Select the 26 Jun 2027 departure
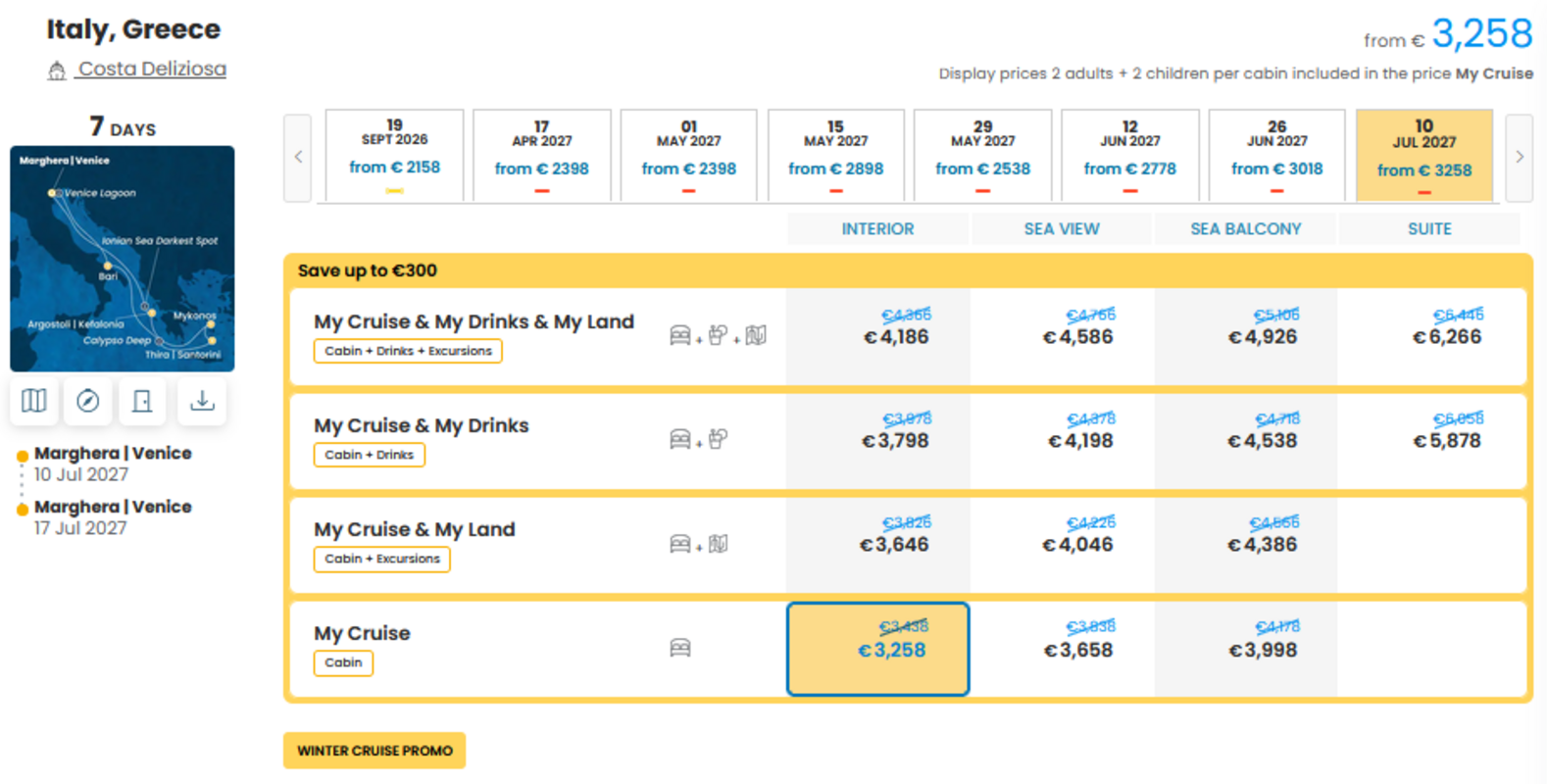Screen dimensions: 1547x784 [x=1277, y=156]
